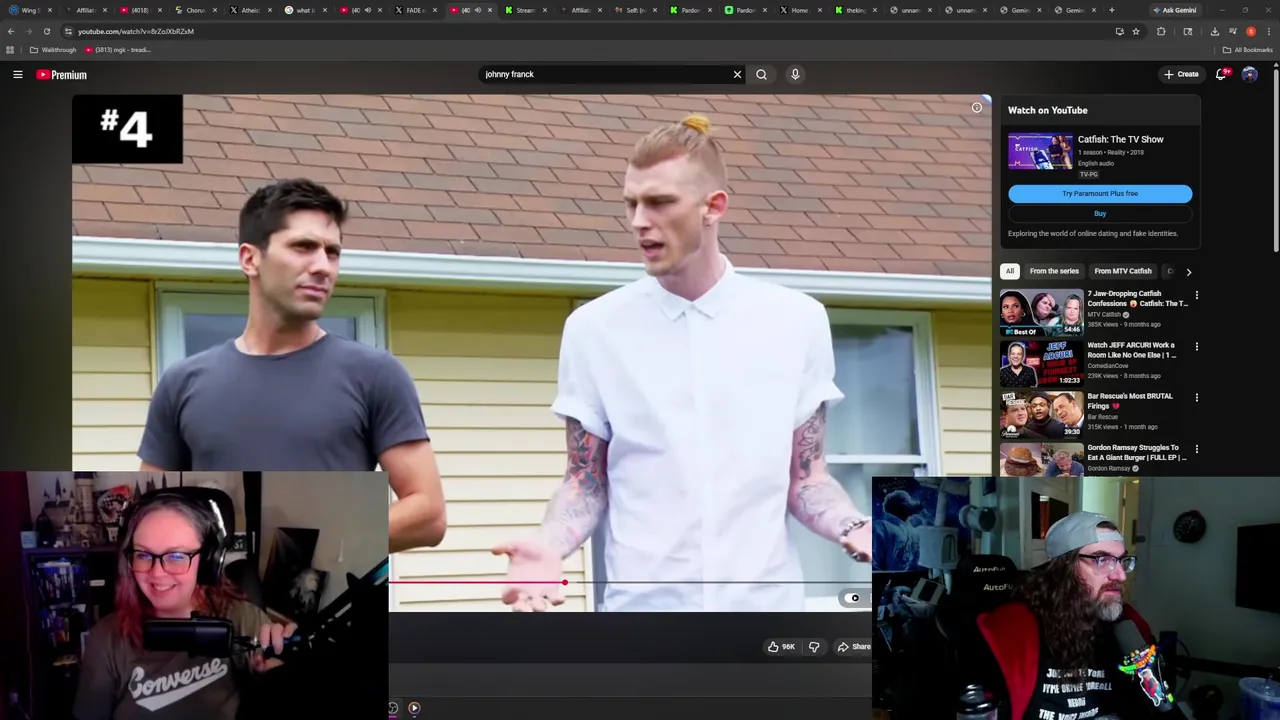Bookmark this page with the star icon
This screenshot has height=720, width=1280.
pos(1136,31)
